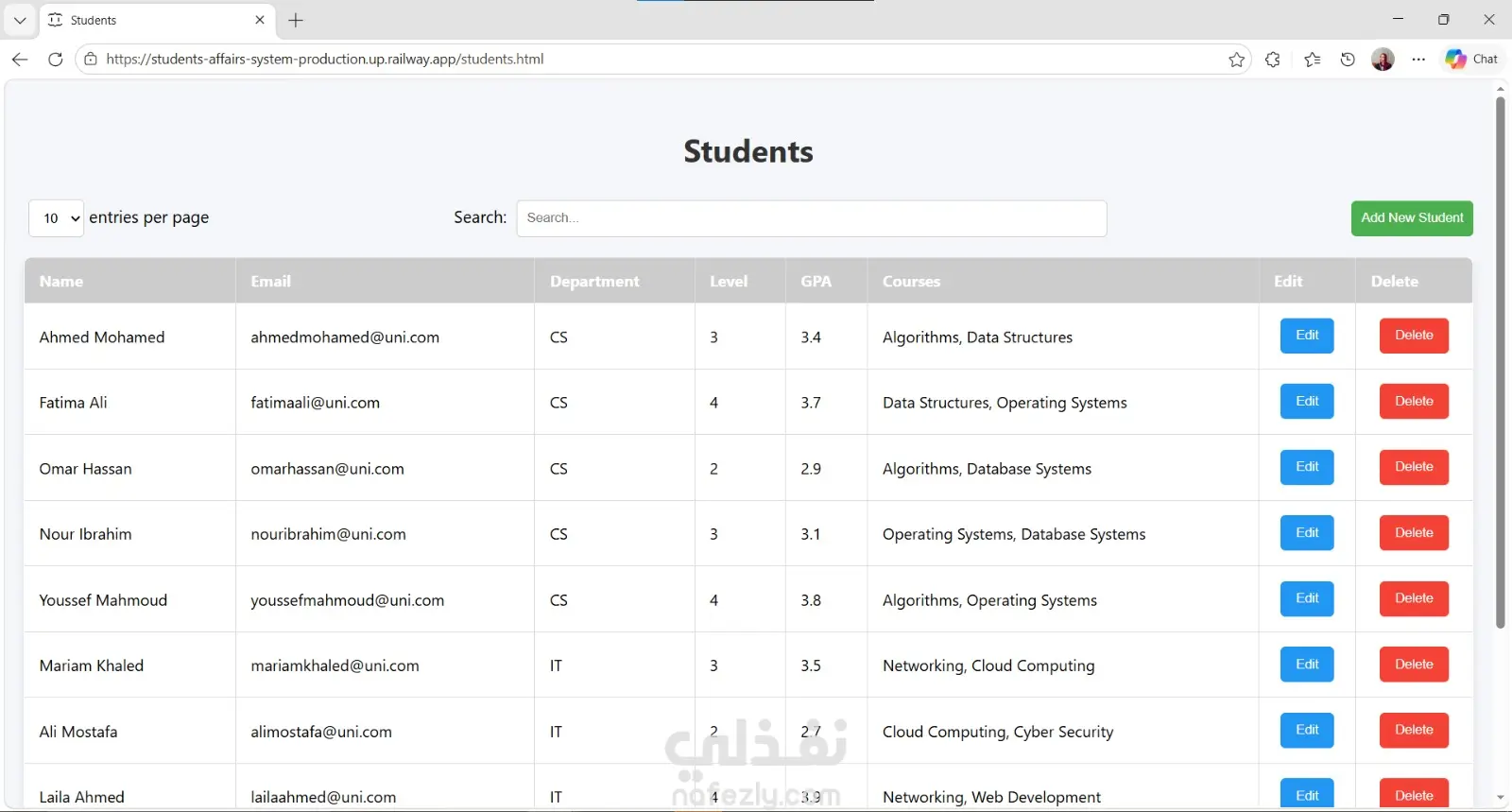Open Settings and more ellipsis menu

[x=1418, y=60]
